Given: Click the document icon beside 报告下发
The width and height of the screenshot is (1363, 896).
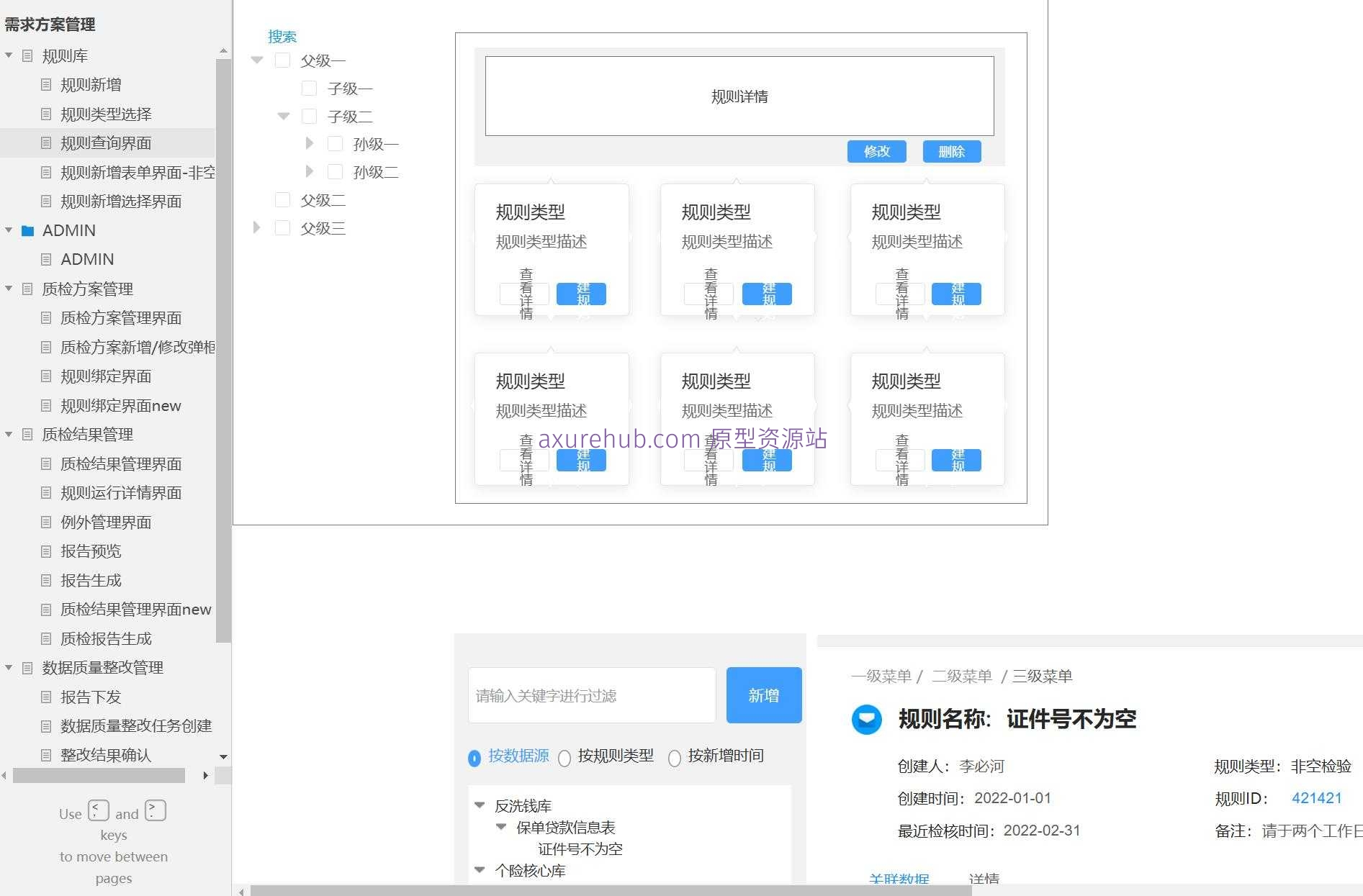Looking at the screenshot, I should pos(46,697).
